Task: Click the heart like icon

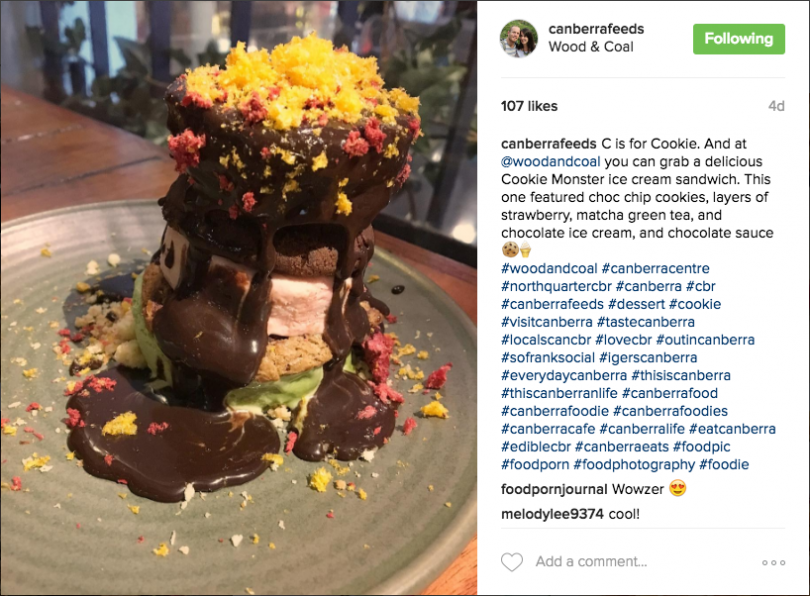Action: 512,562
